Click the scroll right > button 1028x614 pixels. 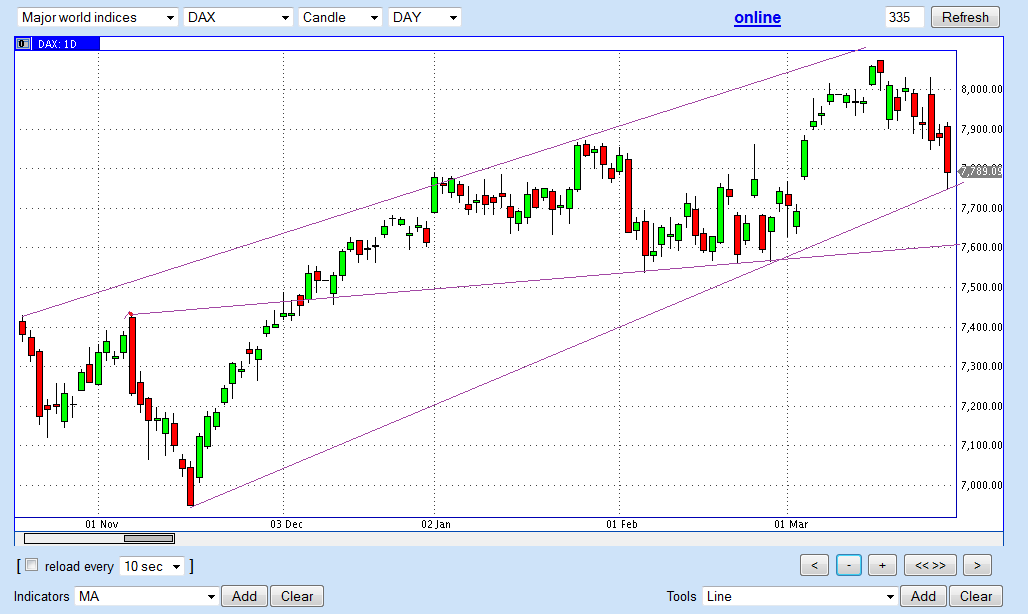(x=978, y=565)
